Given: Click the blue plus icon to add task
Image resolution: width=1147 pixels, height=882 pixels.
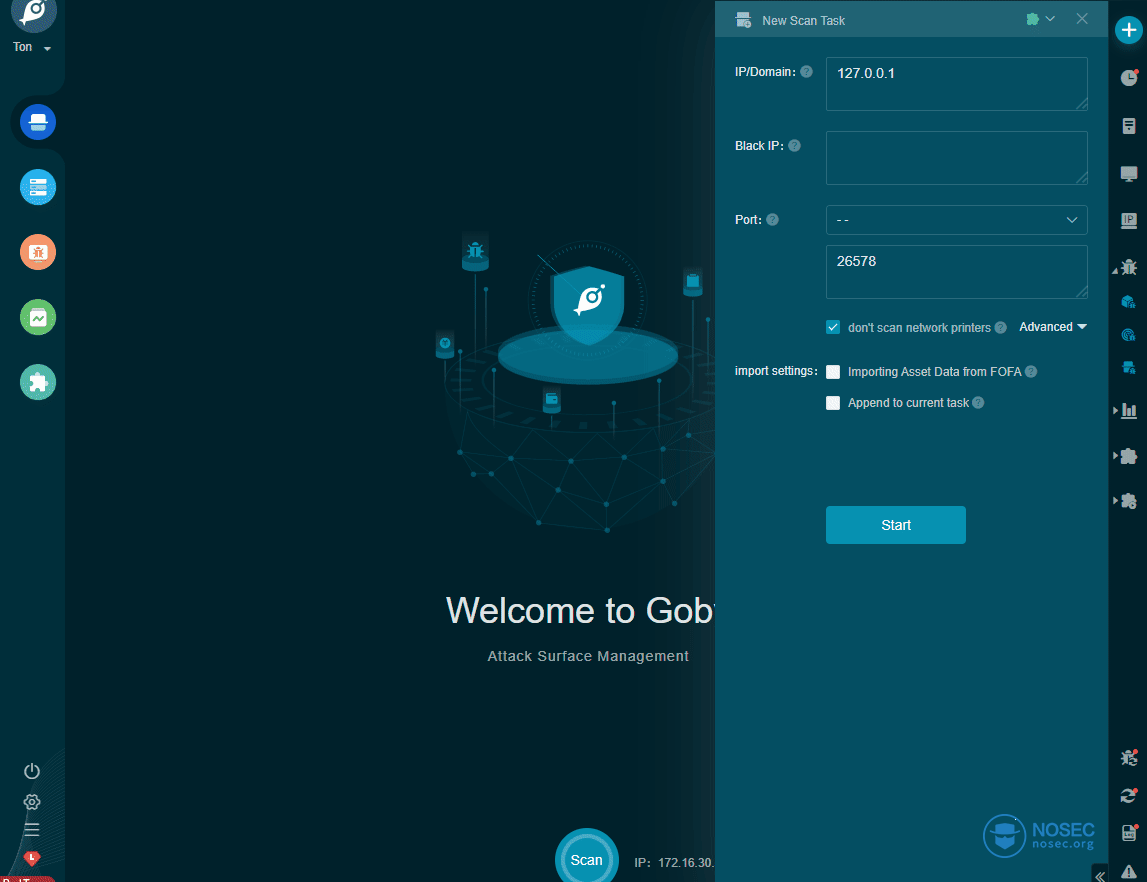Looking at the screenshot, I should [x=1129, y=30].
